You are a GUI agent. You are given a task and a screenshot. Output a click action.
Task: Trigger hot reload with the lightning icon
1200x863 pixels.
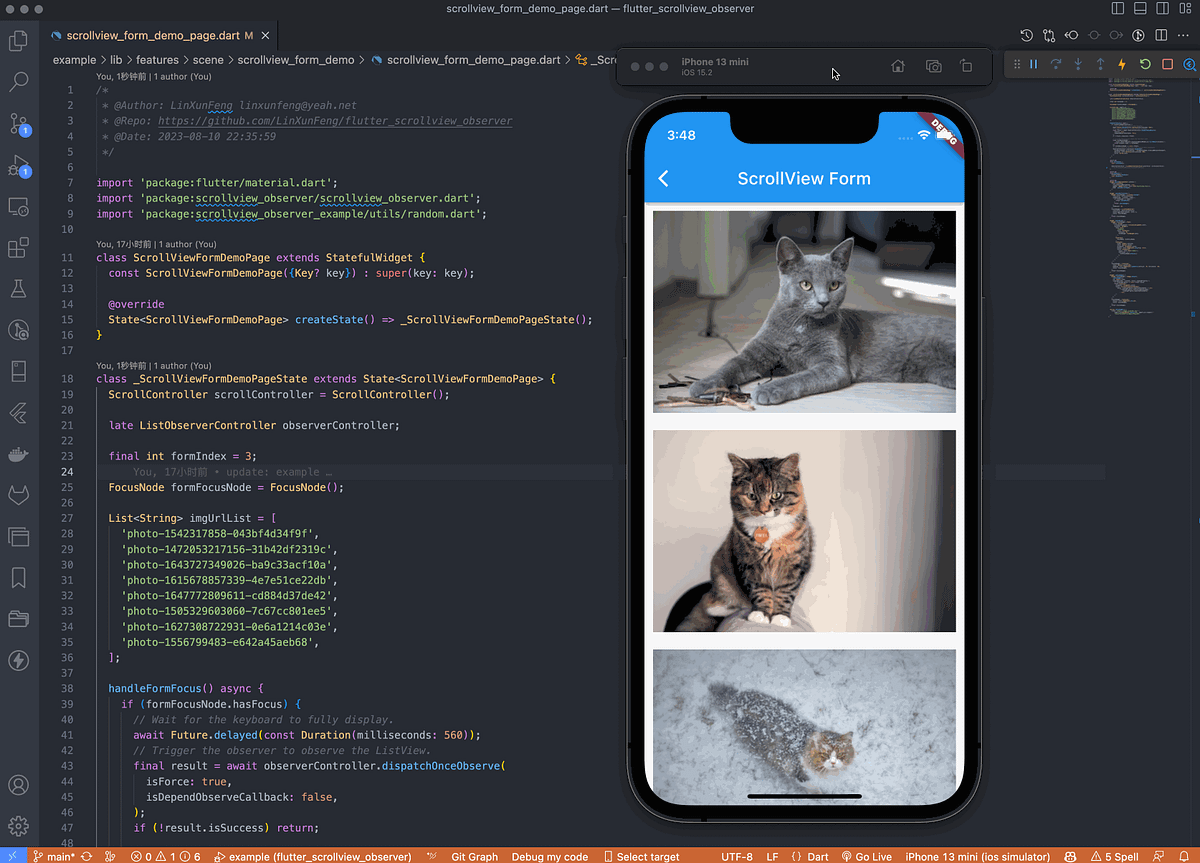tap(1121, 64)
